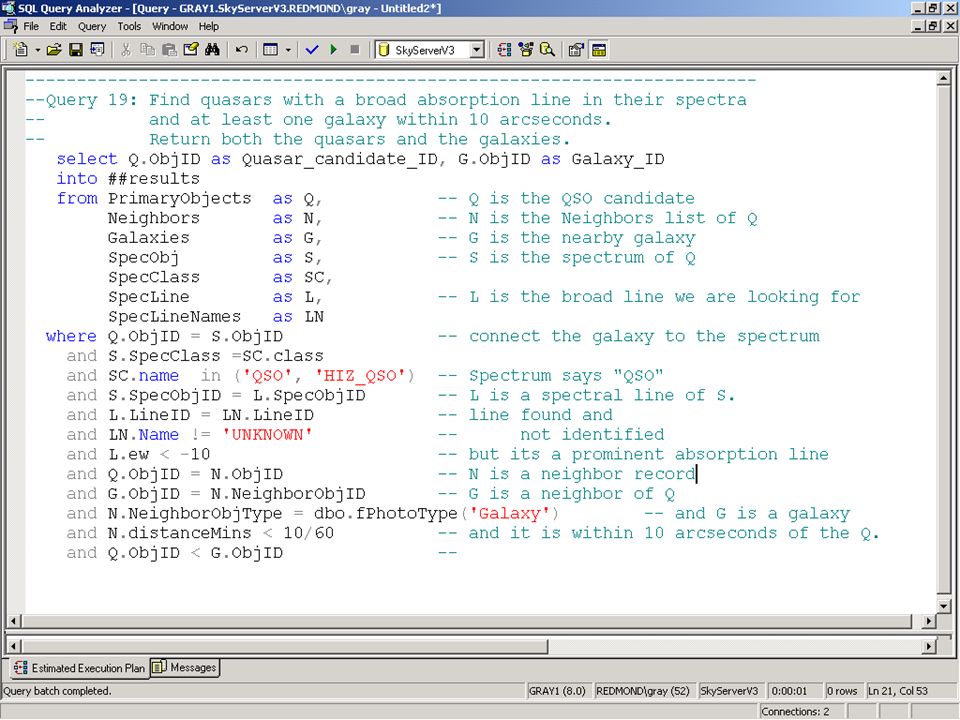Open the Window menu
This screenshot has width=960, height=720.
[x=170, y=26]
